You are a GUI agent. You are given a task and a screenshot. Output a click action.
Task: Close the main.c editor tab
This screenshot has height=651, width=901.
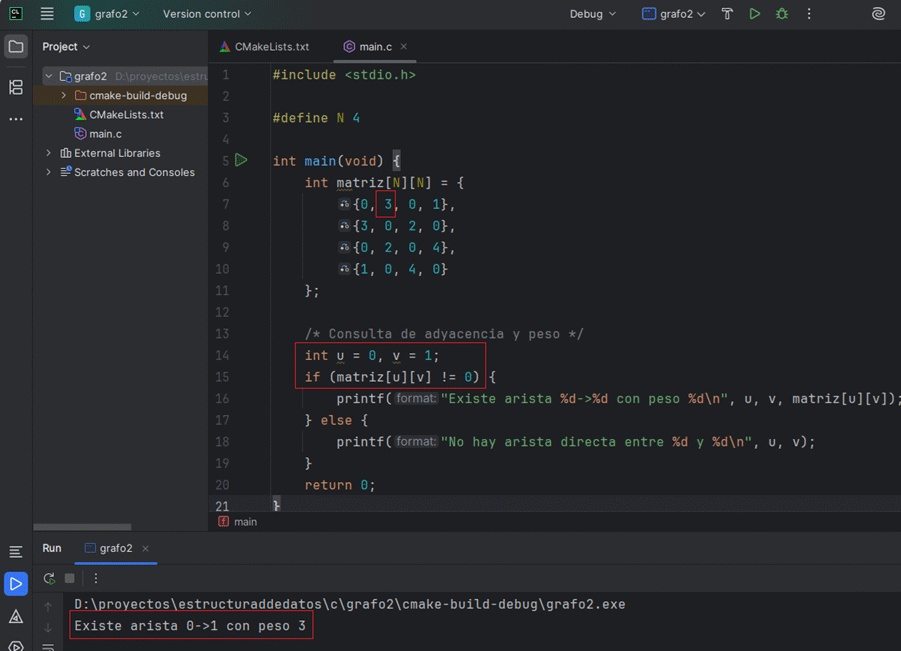click(x=403, y=47)
